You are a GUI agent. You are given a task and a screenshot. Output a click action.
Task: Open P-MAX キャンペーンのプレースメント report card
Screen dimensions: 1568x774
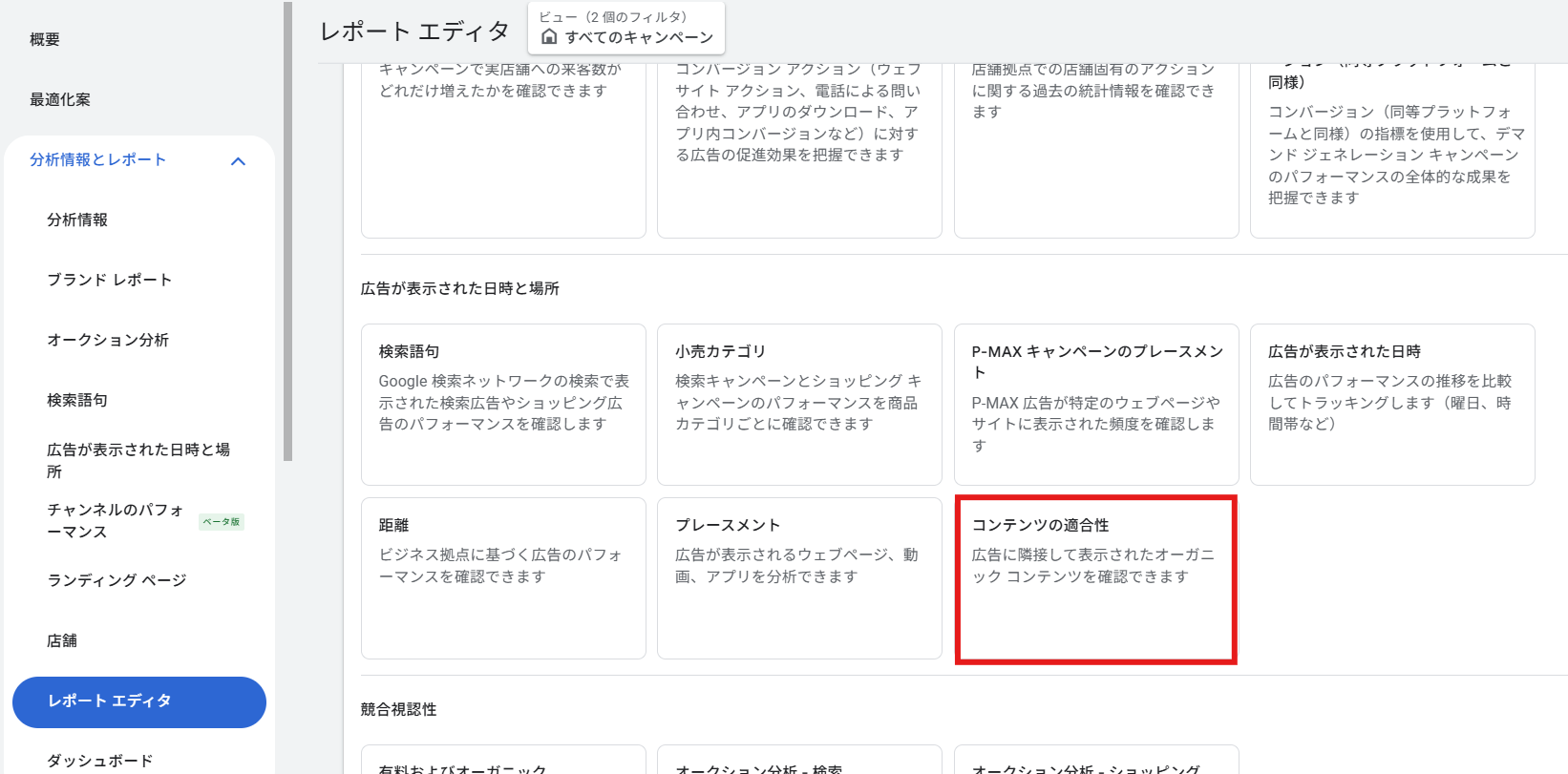(x=1096, y=405)
